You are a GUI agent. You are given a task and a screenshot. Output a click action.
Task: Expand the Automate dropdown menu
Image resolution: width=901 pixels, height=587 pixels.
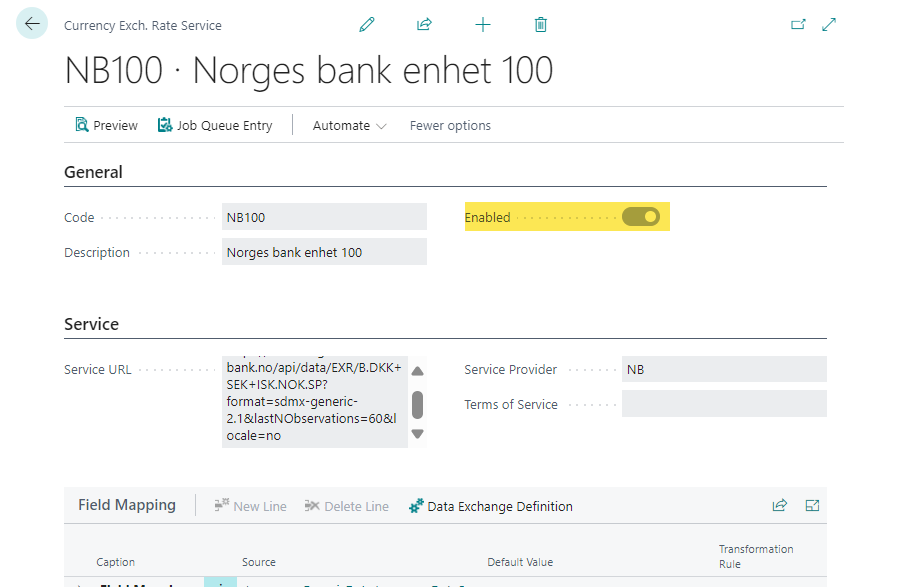point(349,125)
